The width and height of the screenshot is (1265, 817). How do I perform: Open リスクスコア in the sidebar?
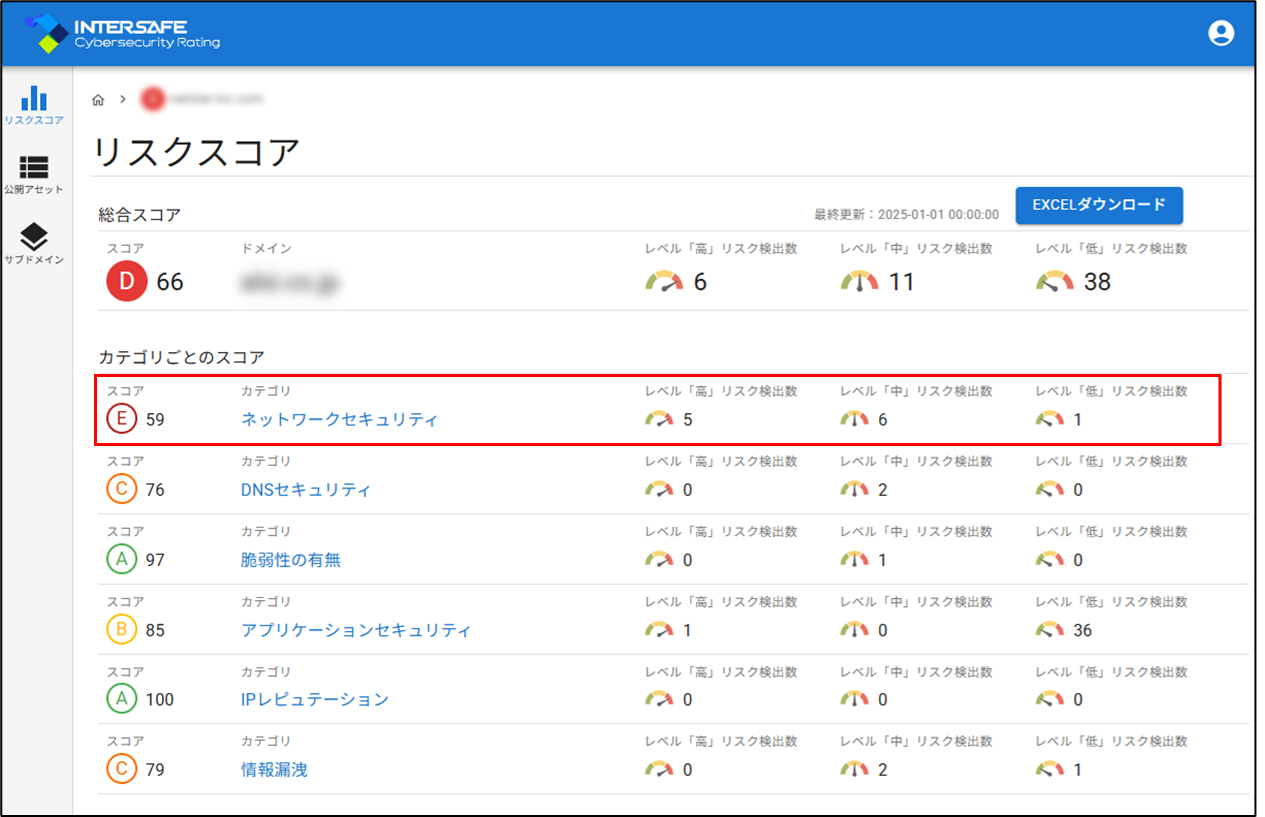click(x=34, y=105)
